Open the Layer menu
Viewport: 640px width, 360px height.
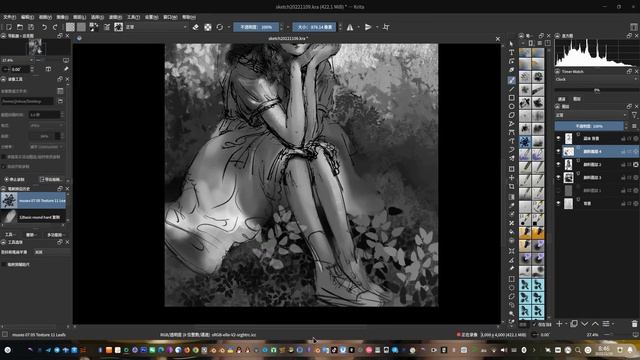pyautogui.click(x=80, y=17)
